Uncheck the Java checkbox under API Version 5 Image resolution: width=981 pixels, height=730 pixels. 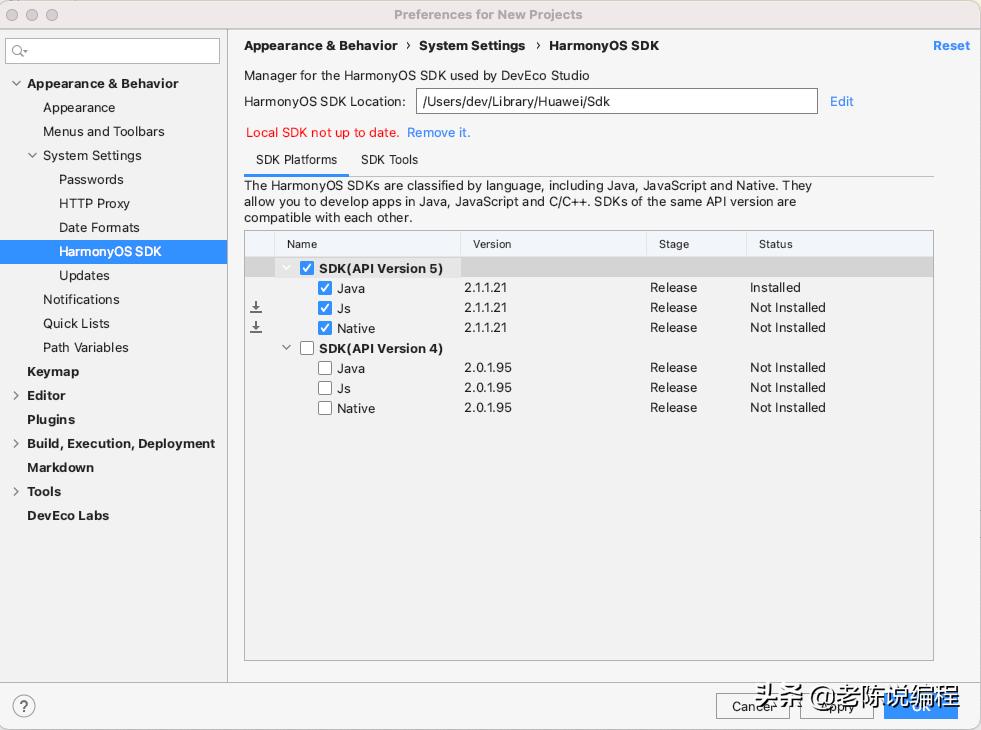point(325,288)
